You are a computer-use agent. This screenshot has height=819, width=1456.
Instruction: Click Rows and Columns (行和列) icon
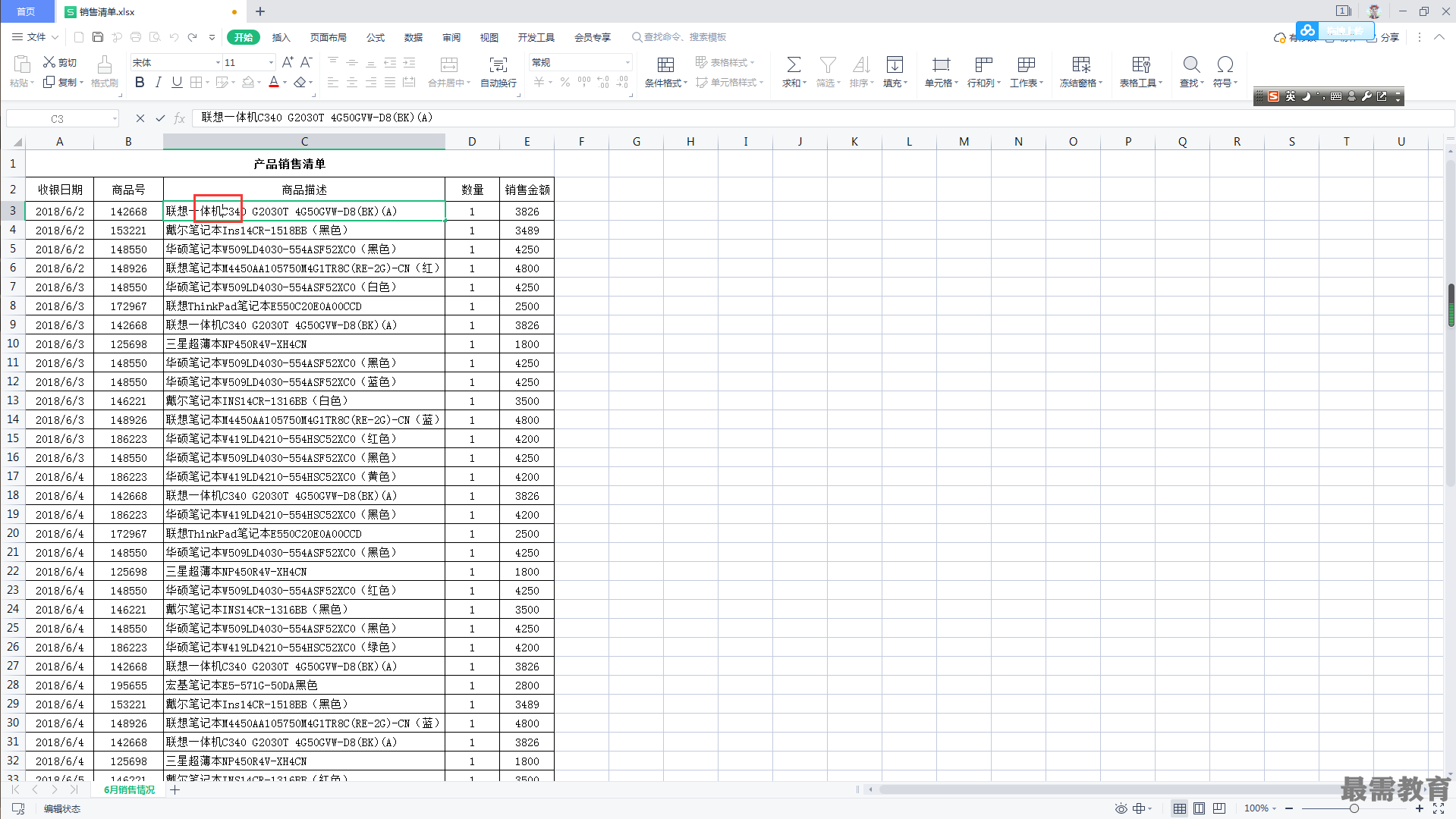point(983,64)
